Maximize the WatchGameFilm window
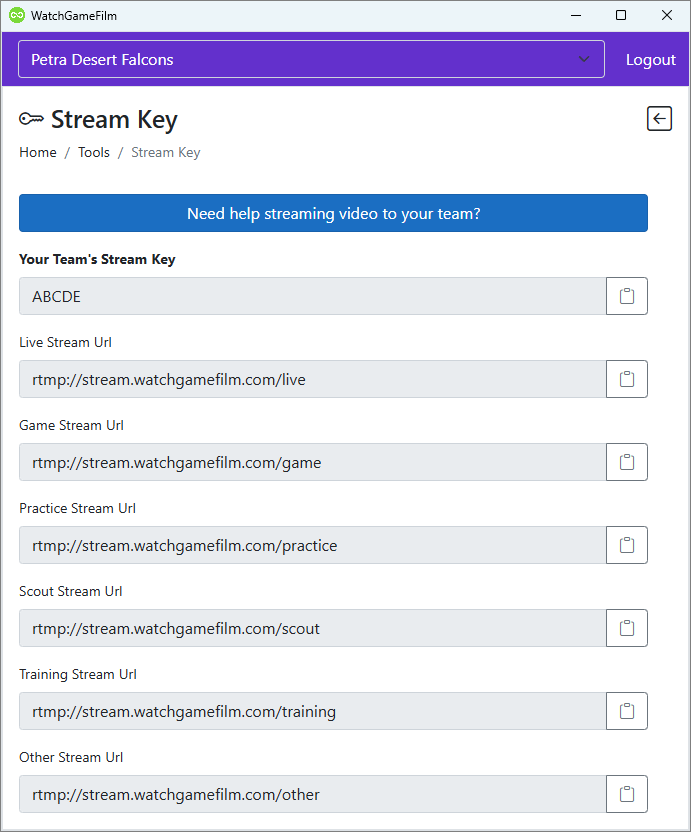The width and height of the screenshot is (691, 832). point(621,15)
